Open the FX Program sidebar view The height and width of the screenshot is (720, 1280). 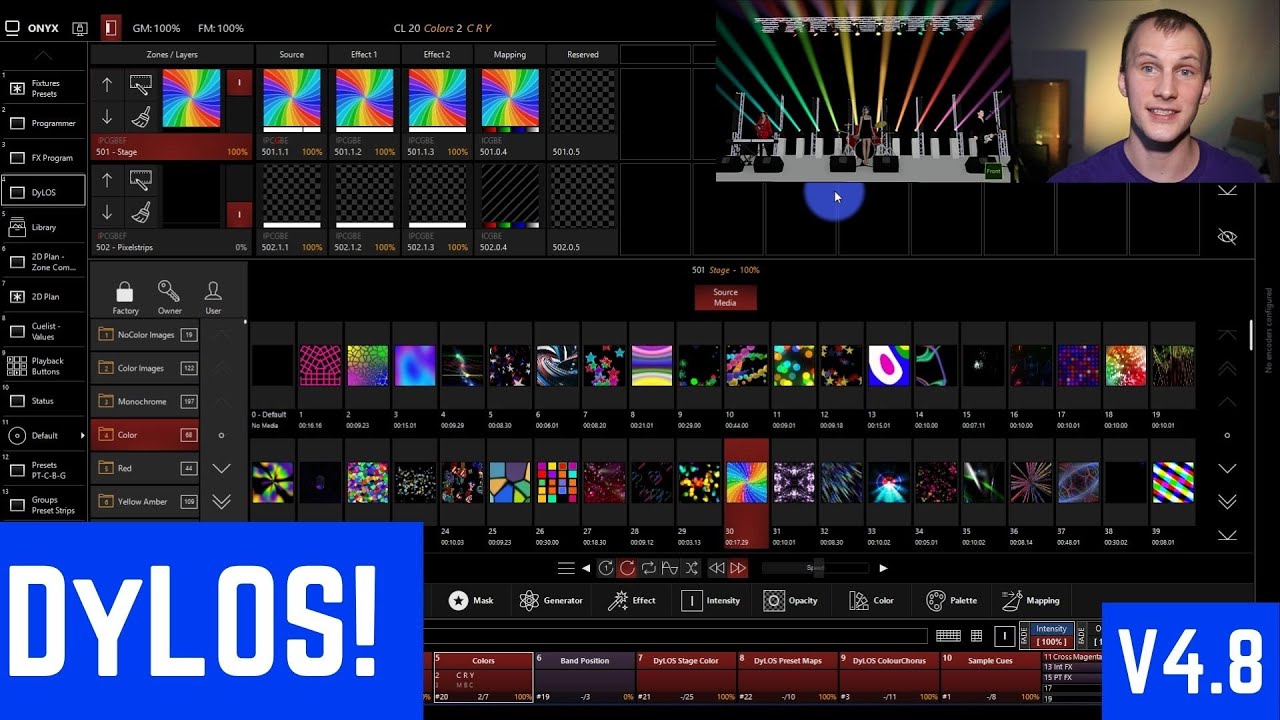coord(44,158)
